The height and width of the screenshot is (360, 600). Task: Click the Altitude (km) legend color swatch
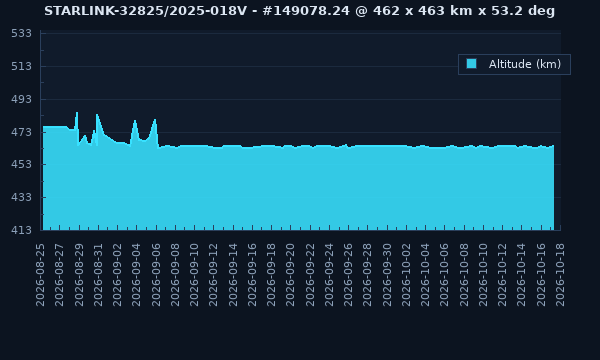click(x=471, y=64)
